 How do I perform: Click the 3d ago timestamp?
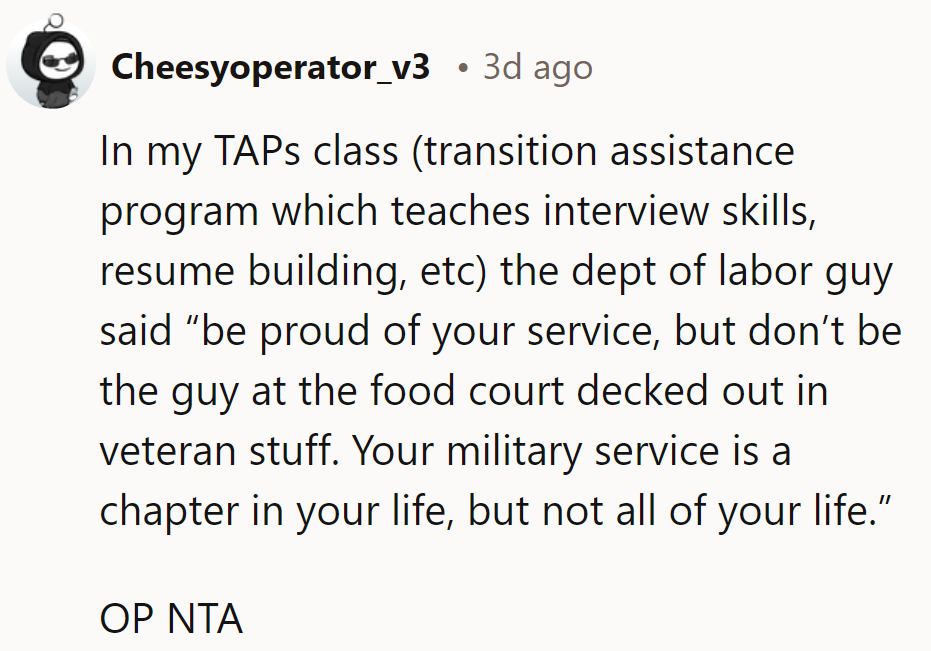coord(536,67)
